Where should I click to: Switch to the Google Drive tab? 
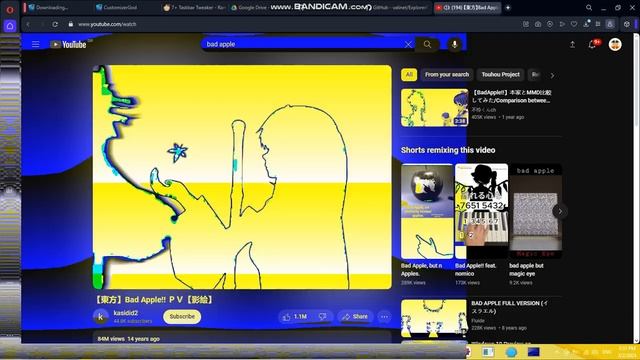tap(250, 7)
